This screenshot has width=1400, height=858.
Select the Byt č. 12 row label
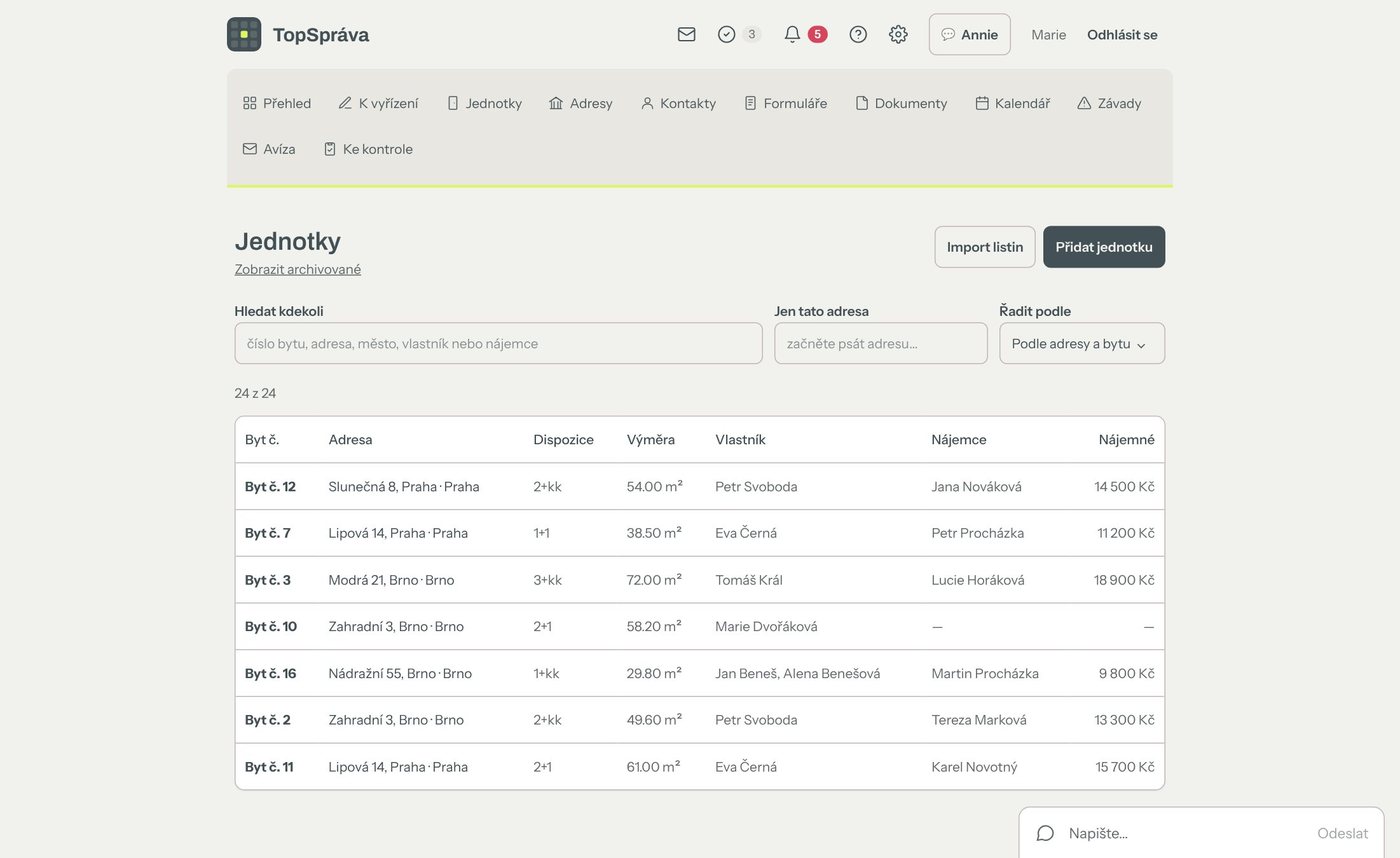point(270,487)
